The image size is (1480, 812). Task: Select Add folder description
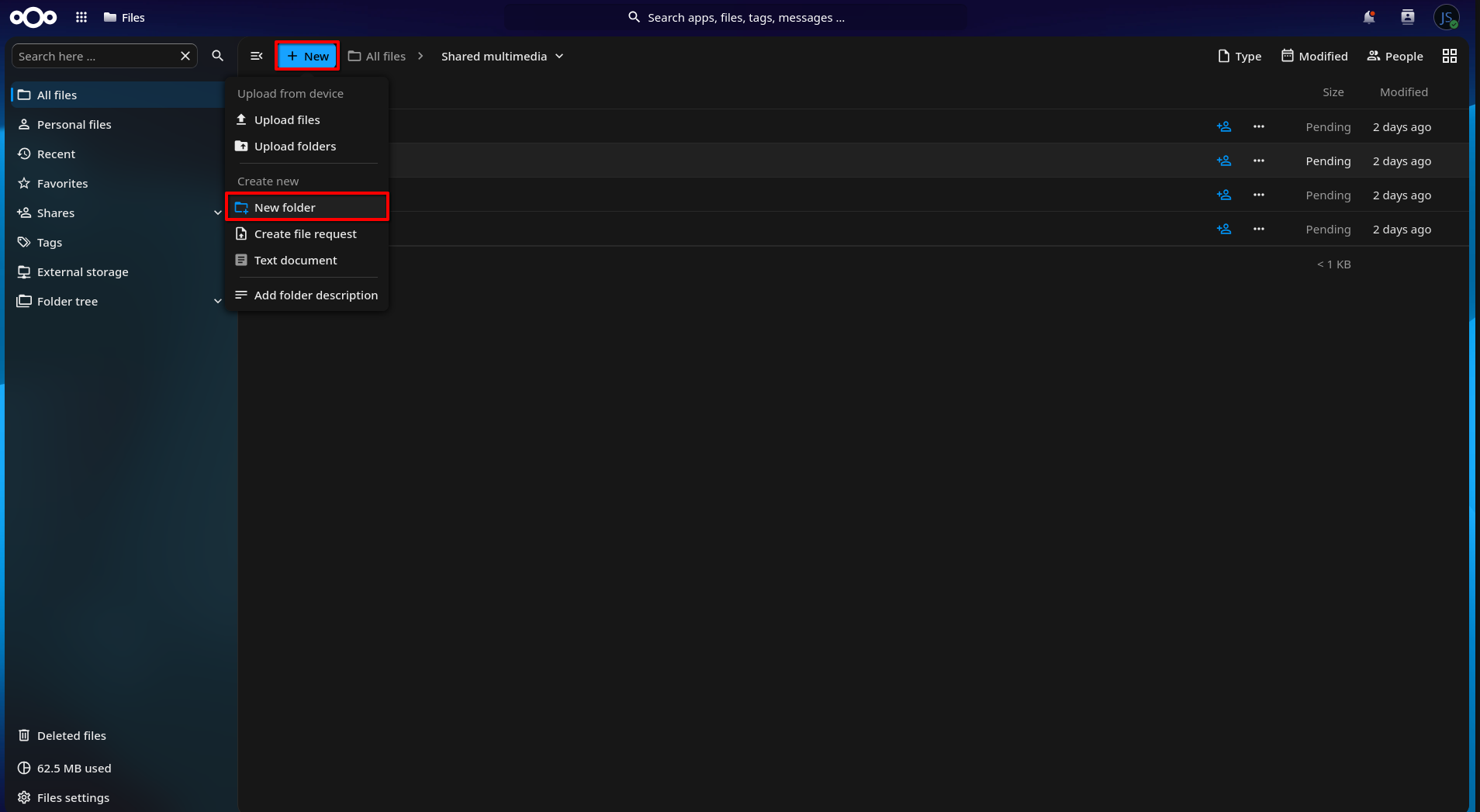(307, 295)
